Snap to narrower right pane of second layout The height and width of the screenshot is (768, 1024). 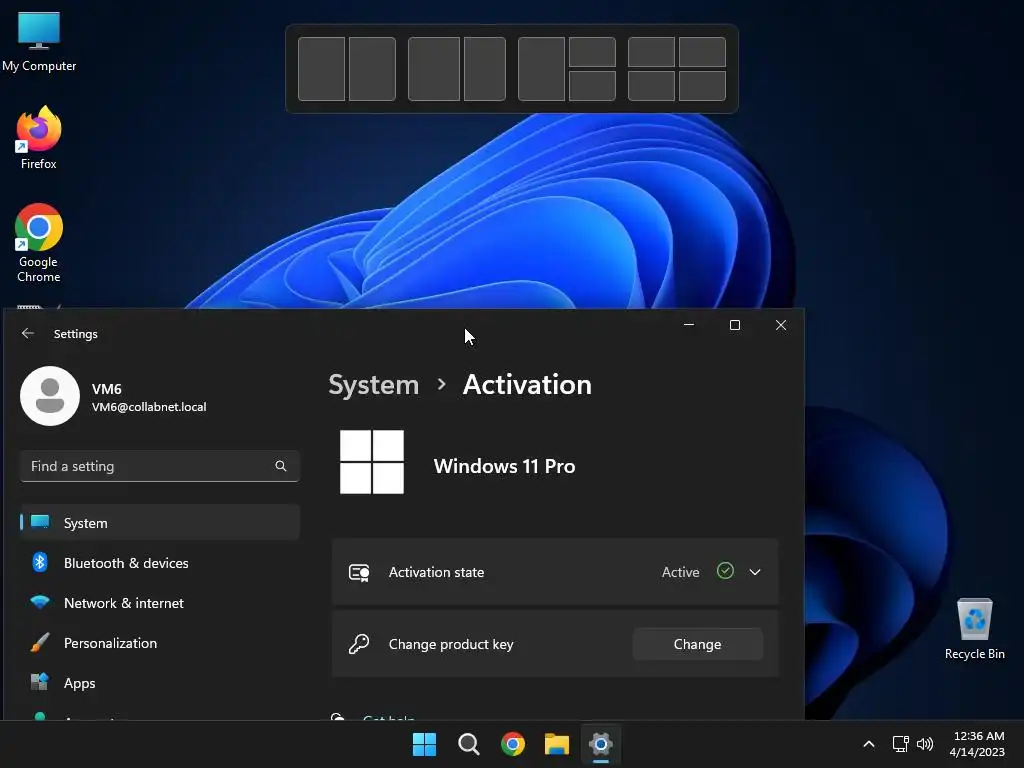[x=485, y=69]
